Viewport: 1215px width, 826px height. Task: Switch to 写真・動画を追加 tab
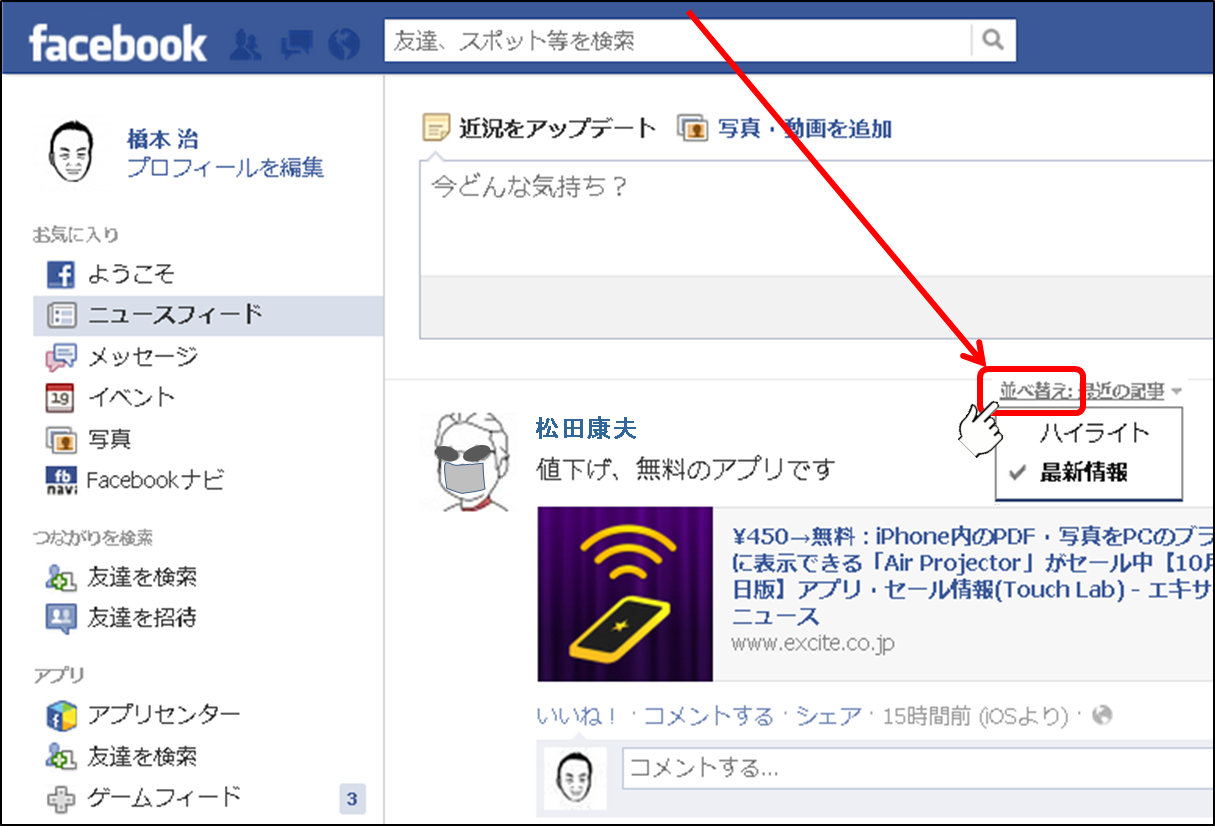pyautogui.click(x=803, y=129)
